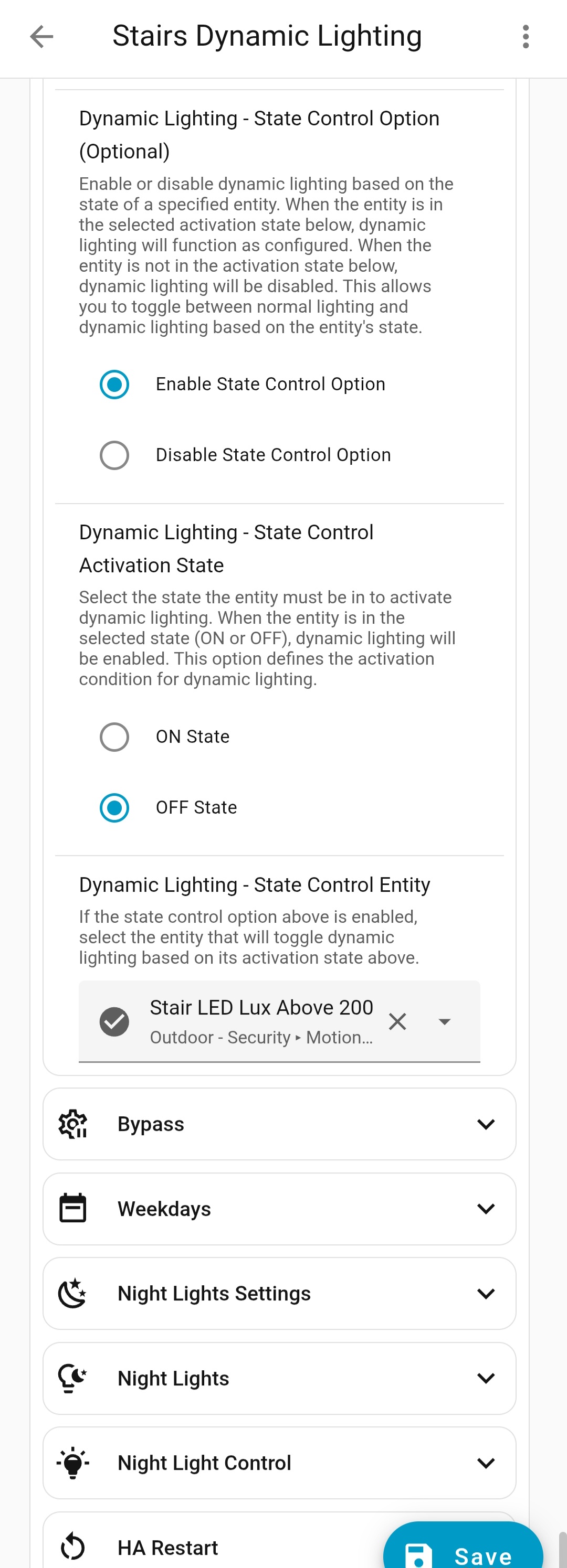Select Enable State Control Option
This screenshot has width=567, height=1568.
(114, 385)
